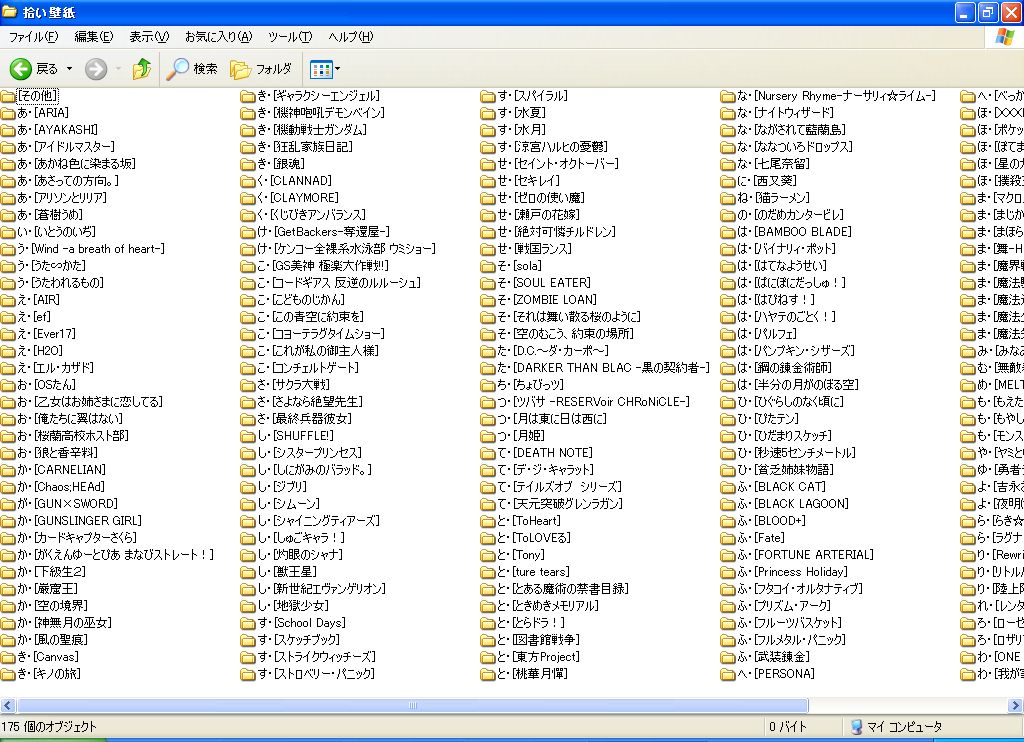Select folder icon of は・[BAMBOO BLADE]
1024x742 pixels.
728,232
